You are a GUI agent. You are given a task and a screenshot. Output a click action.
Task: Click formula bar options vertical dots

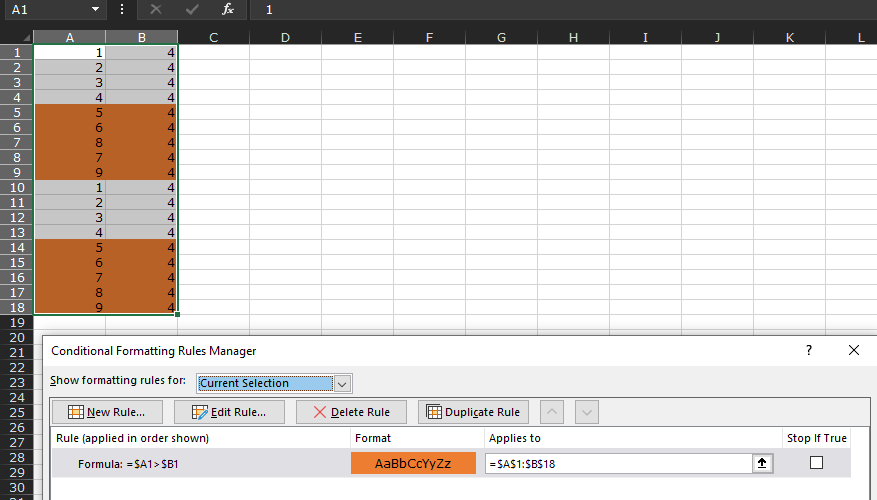pos(122,10)
